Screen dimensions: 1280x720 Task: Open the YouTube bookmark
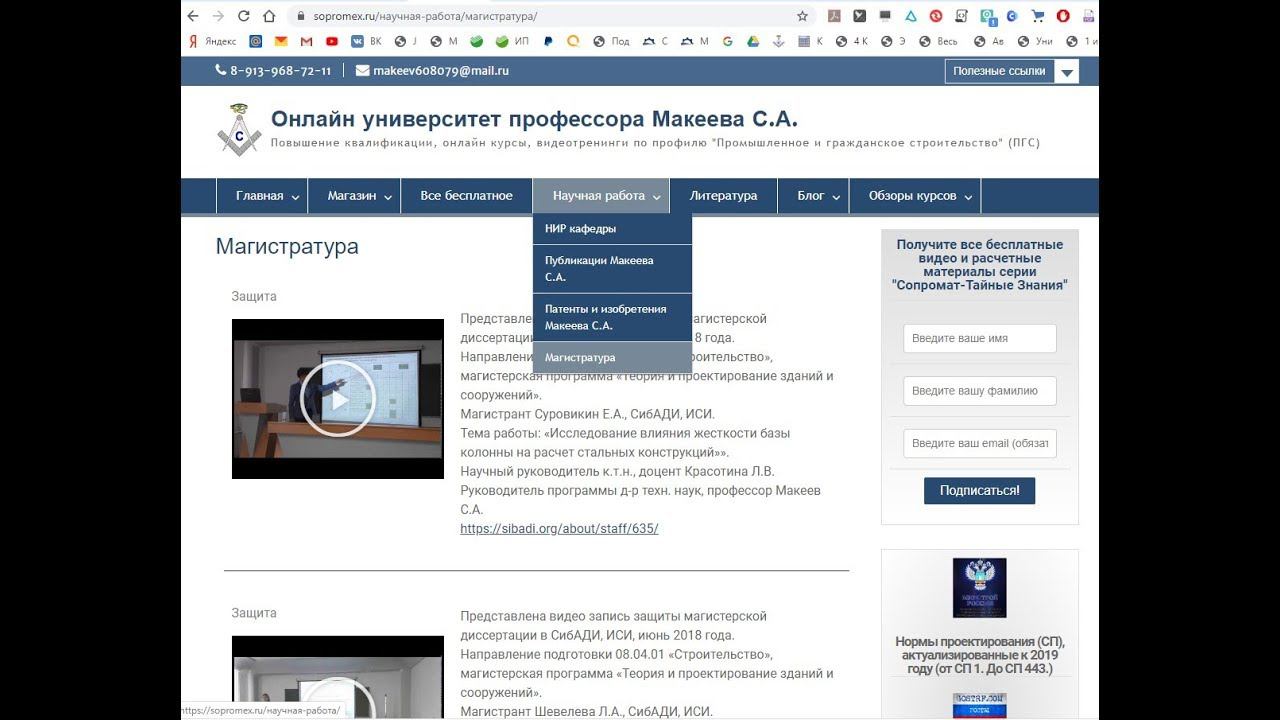332,41
